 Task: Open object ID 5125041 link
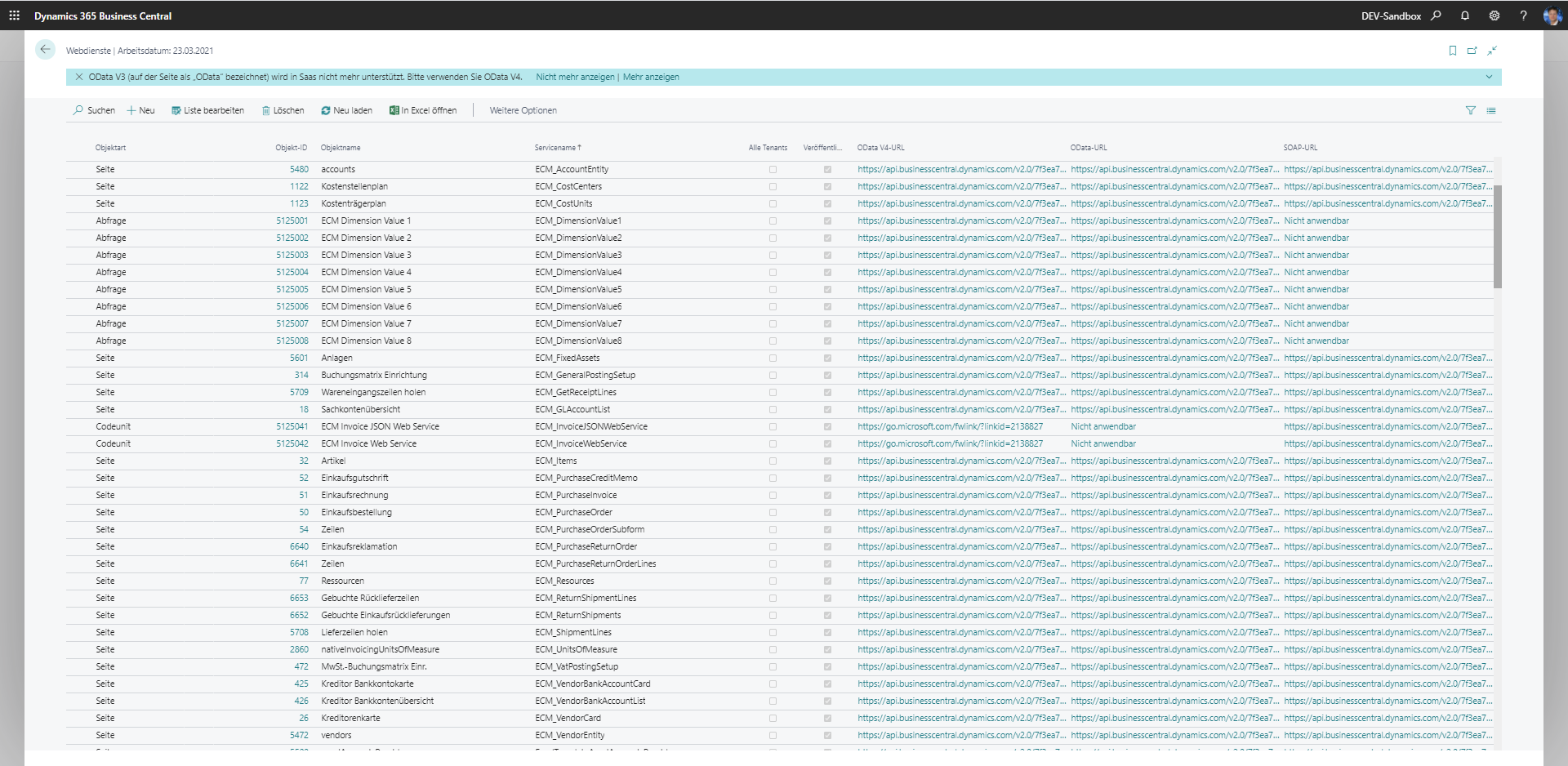point(292,426)
